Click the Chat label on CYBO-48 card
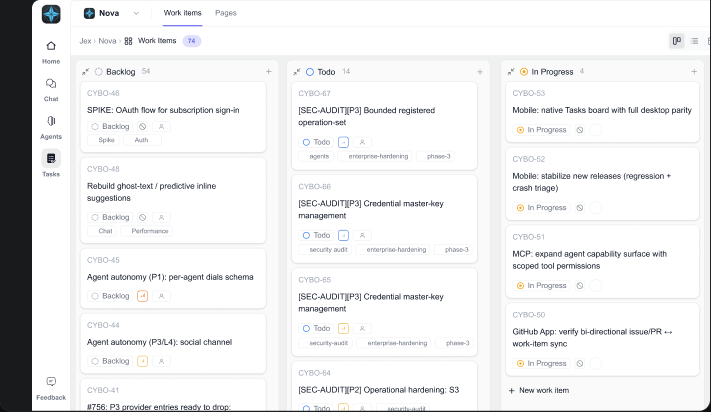711x412 pixels. click(102, 231)
